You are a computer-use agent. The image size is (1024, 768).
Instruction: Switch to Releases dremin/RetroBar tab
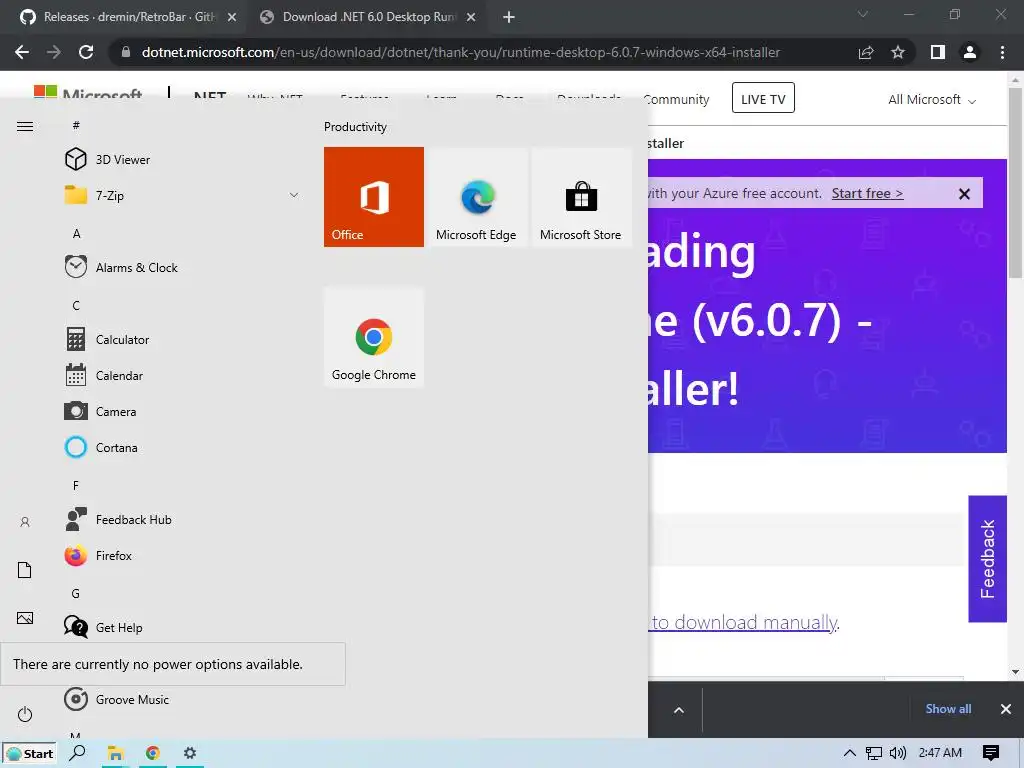coord(127,17)
